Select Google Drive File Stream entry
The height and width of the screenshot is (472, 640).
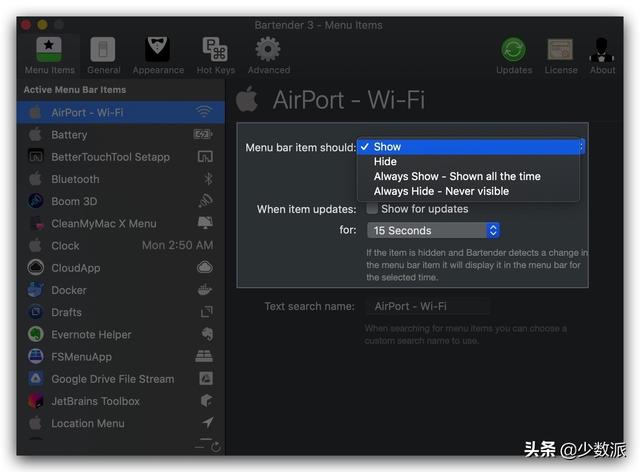121,379
